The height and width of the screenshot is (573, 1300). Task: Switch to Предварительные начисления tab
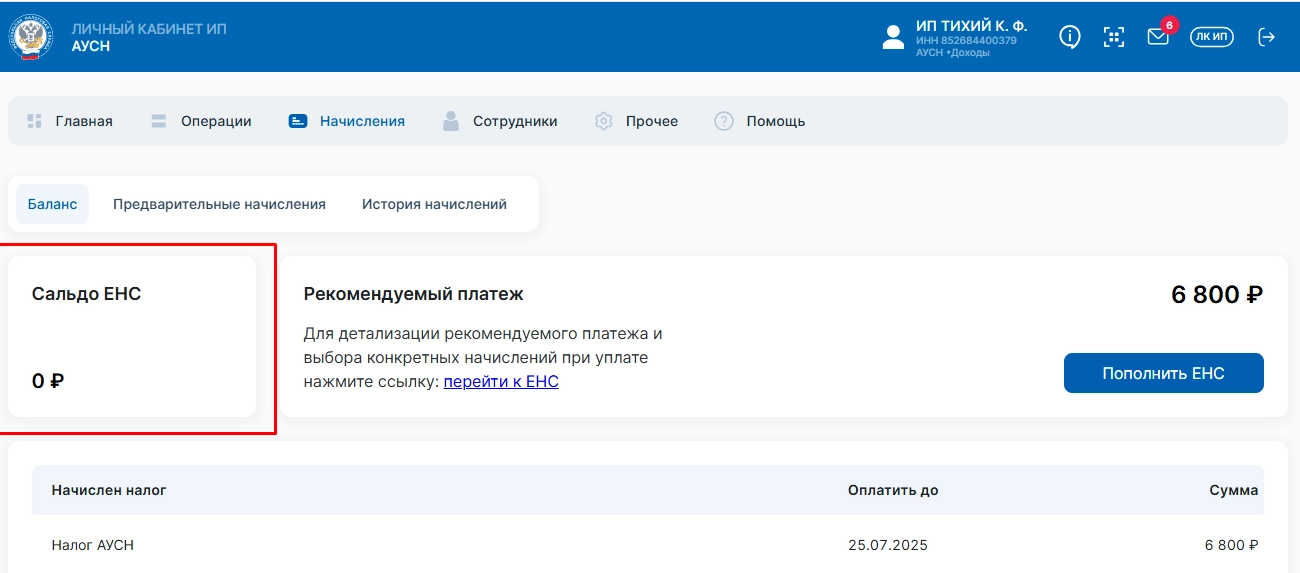[219, 204]
